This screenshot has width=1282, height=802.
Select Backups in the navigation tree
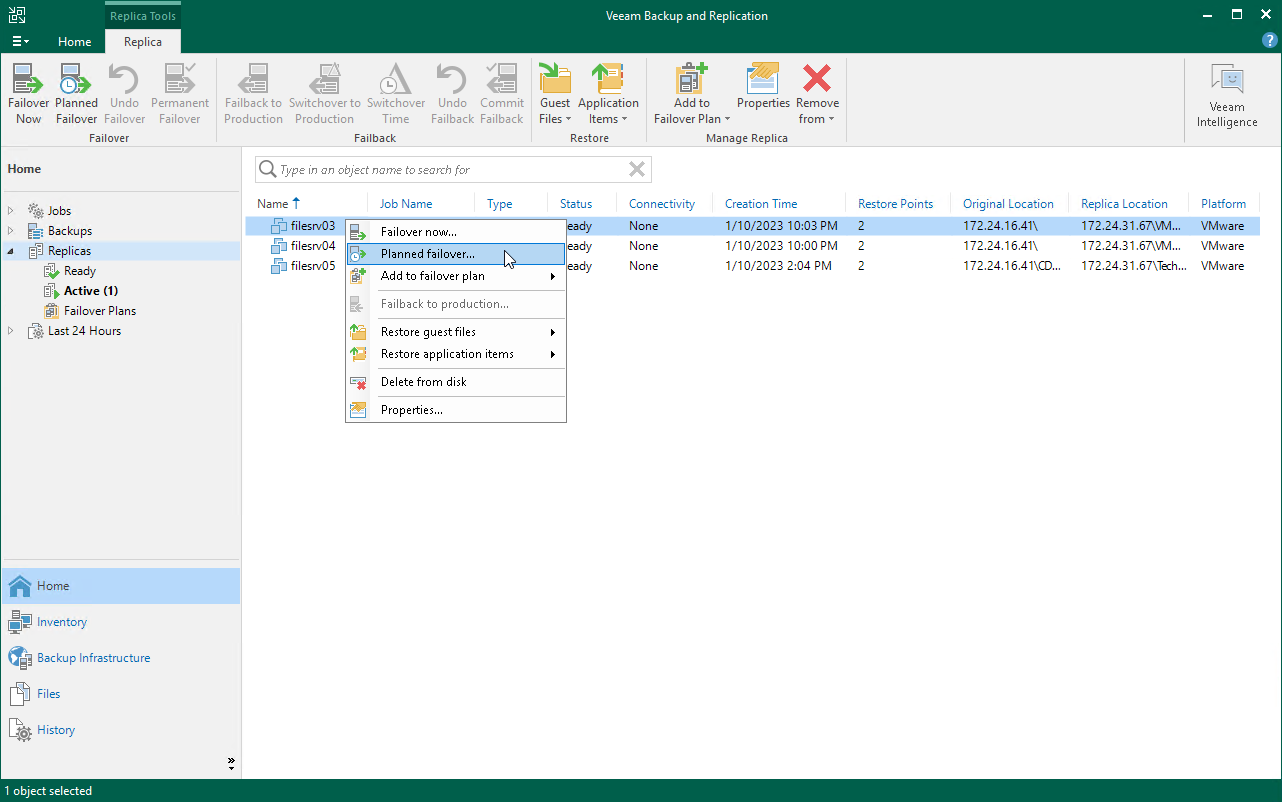coord(70,231)
